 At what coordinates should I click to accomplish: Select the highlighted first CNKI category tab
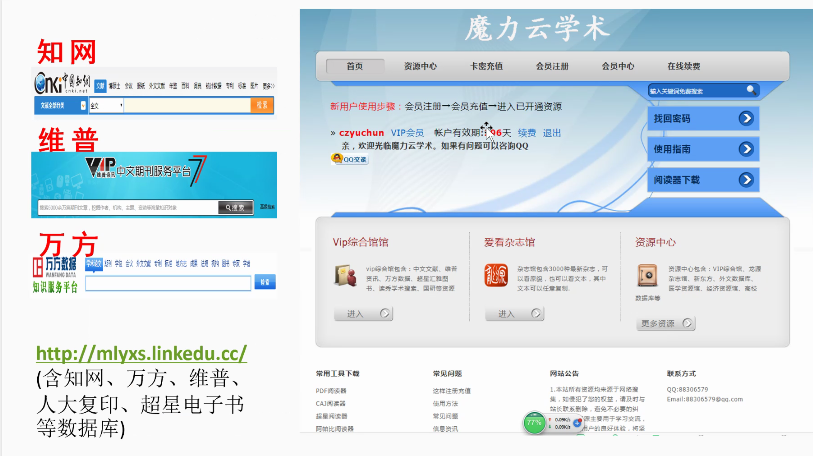click(x=101, y=86)
